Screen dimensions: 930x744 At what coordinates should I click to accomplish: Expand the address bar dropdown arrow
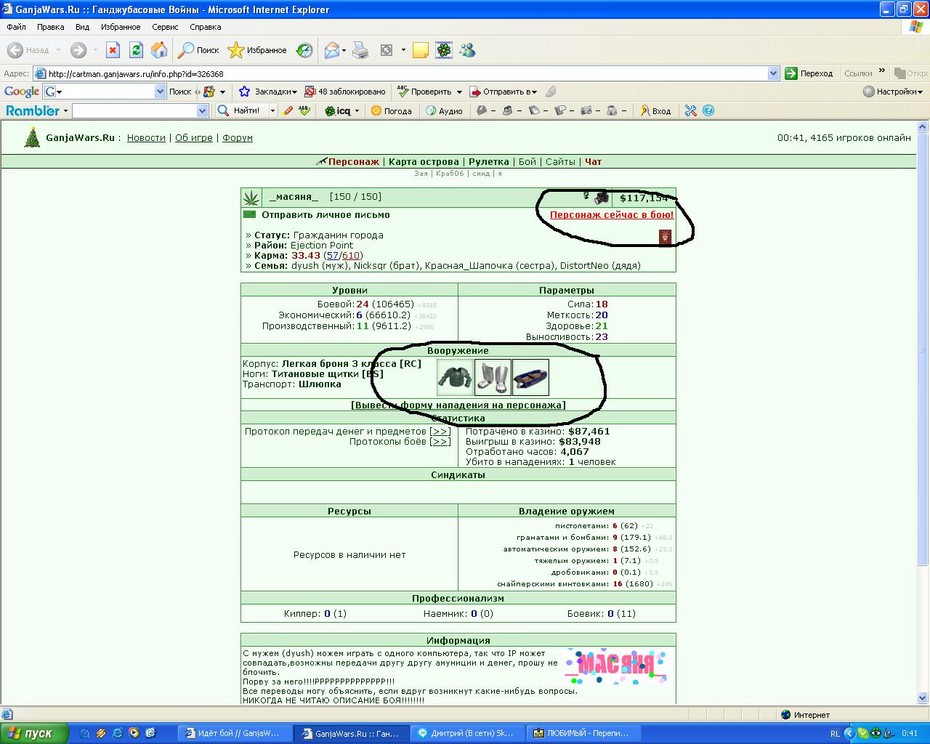click(773, 74)
